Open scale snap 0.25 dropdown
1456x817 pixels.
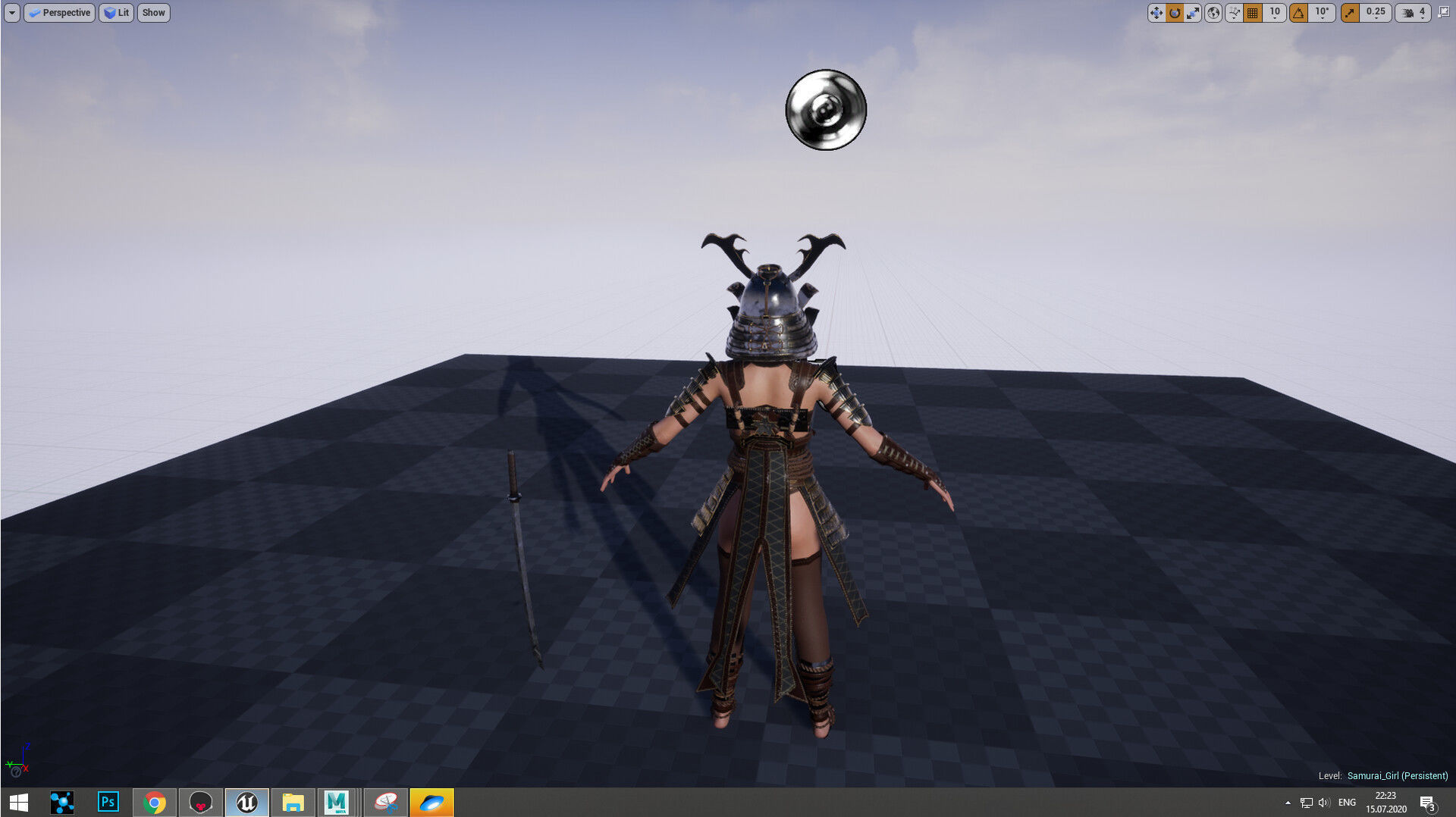coord(1376,13)
